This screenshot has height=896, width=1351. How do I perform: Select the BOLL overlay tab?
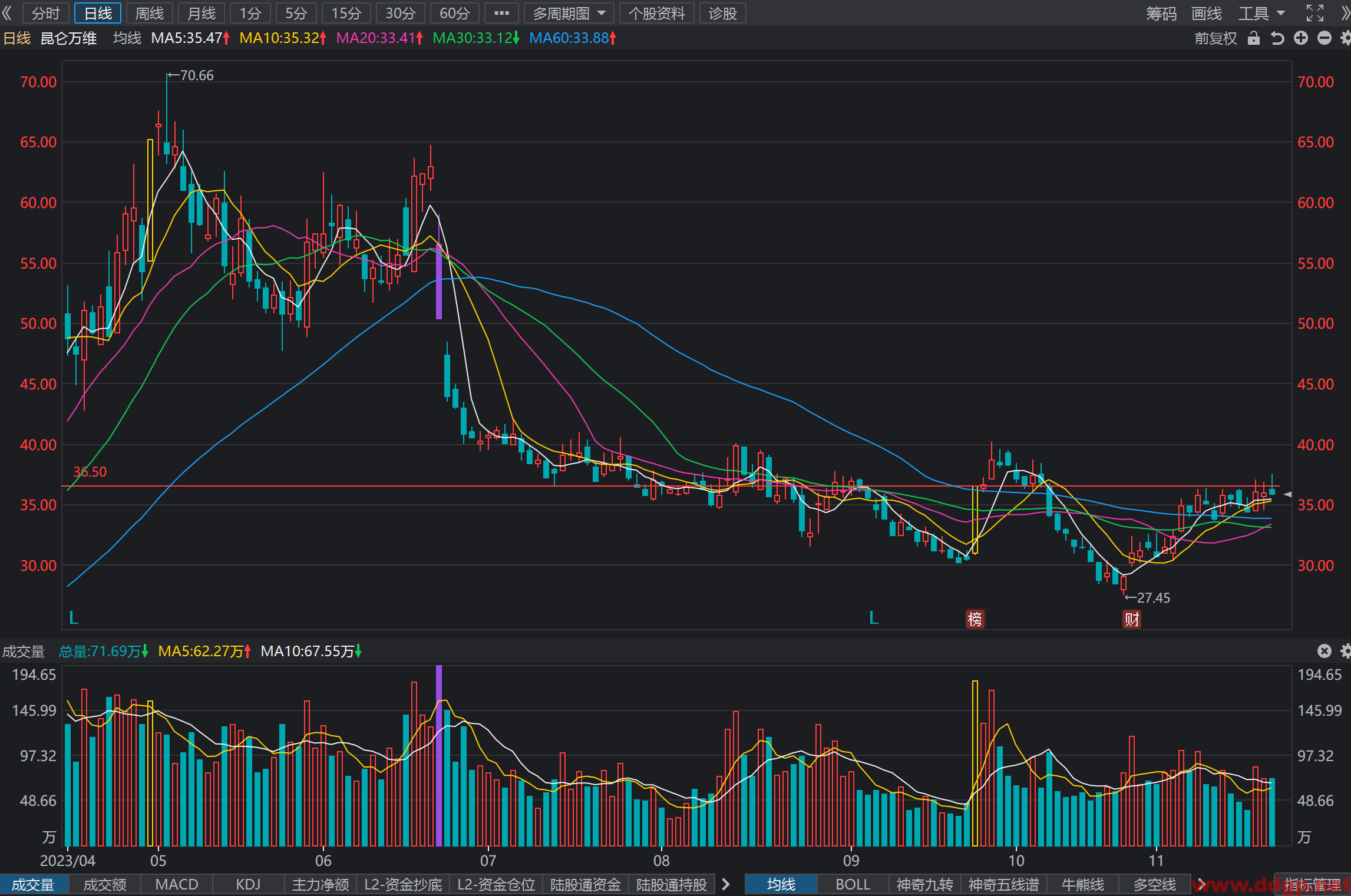click(853, 884)
